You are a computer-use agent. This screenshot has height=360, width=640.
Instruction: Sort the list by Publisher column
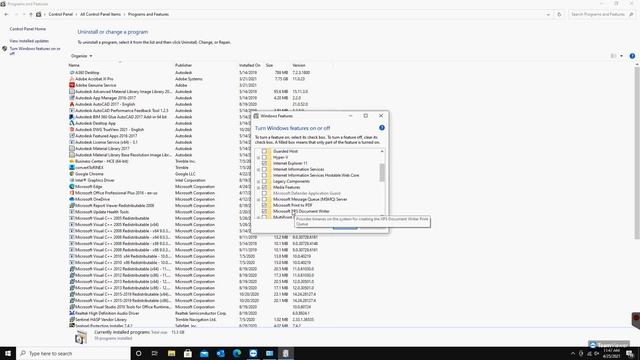point(184,65)
